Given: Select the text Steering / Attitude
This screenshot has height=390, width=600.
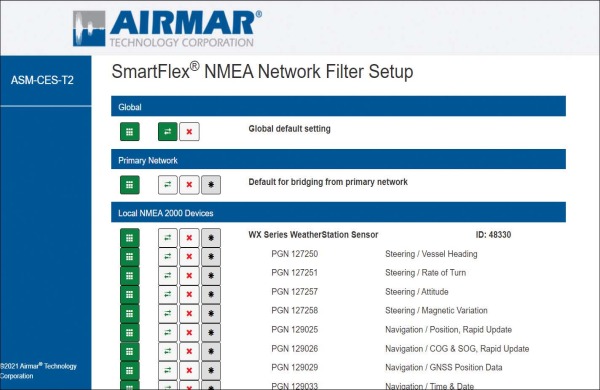Looking at the screenshot, I should tap(417, 292).
